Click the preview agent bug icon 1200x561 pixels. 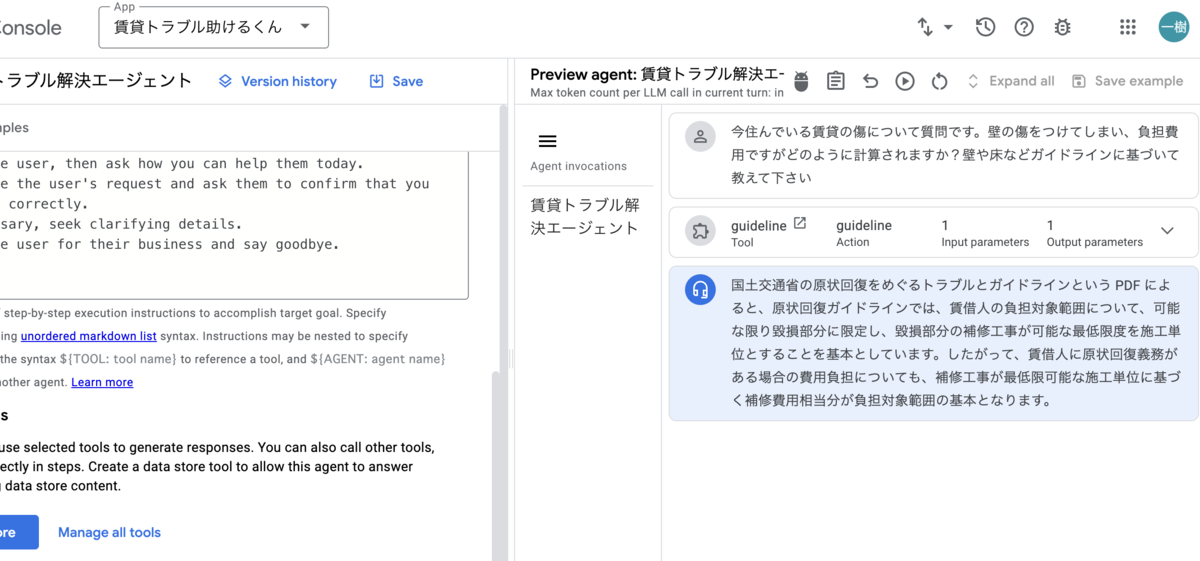801,81
